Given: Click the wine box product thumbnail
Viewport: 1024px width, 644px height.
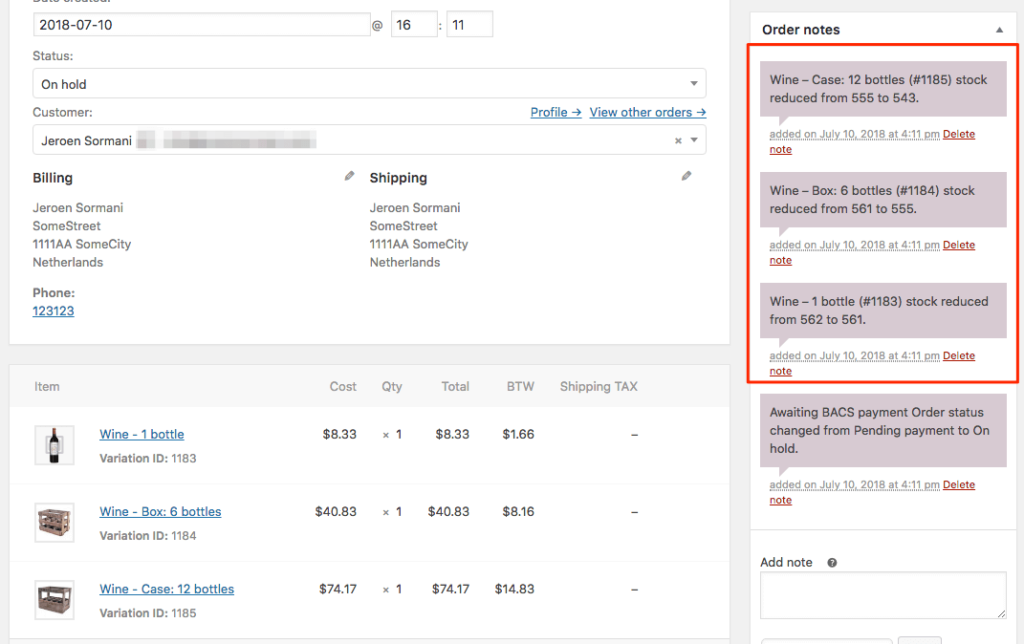Looking at the screenshot, I should [x=54, y=522].
